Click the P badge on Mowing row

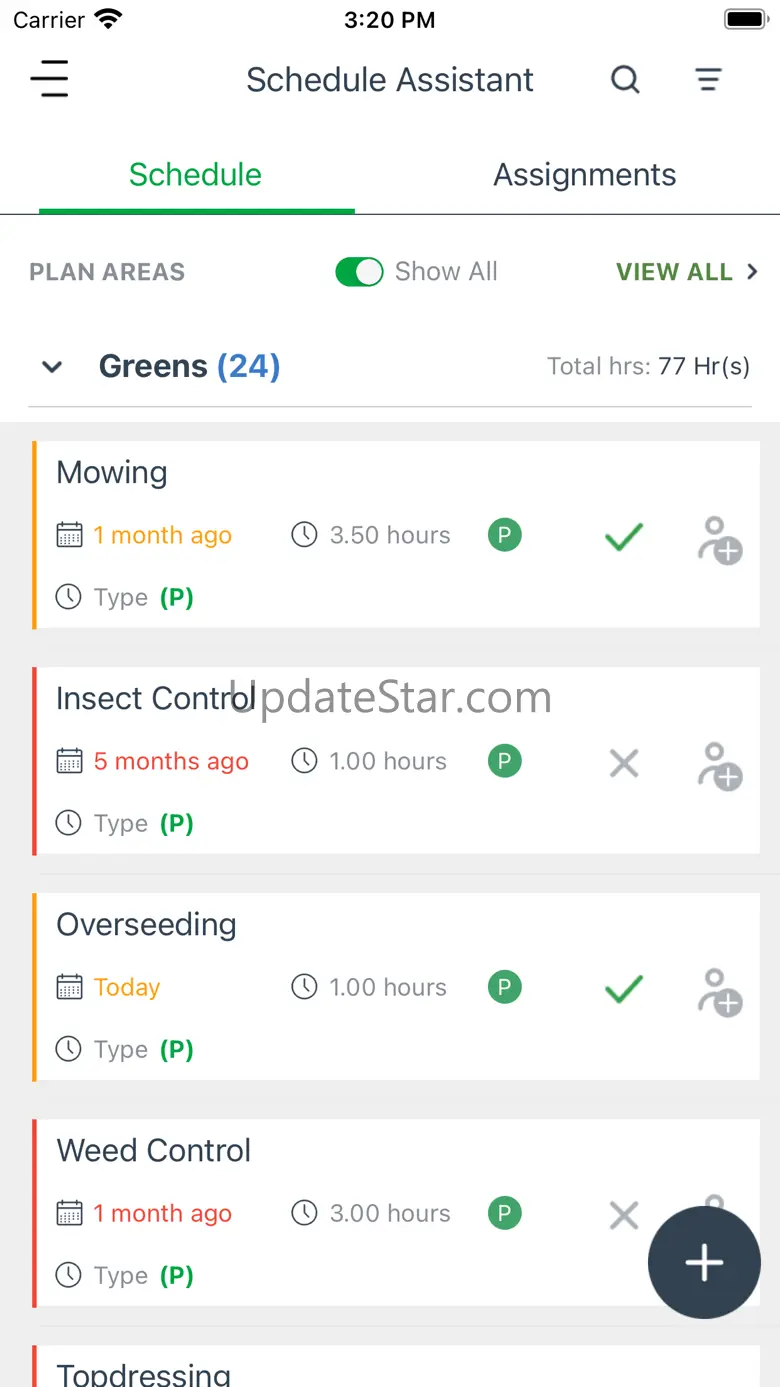pos(504,535)
